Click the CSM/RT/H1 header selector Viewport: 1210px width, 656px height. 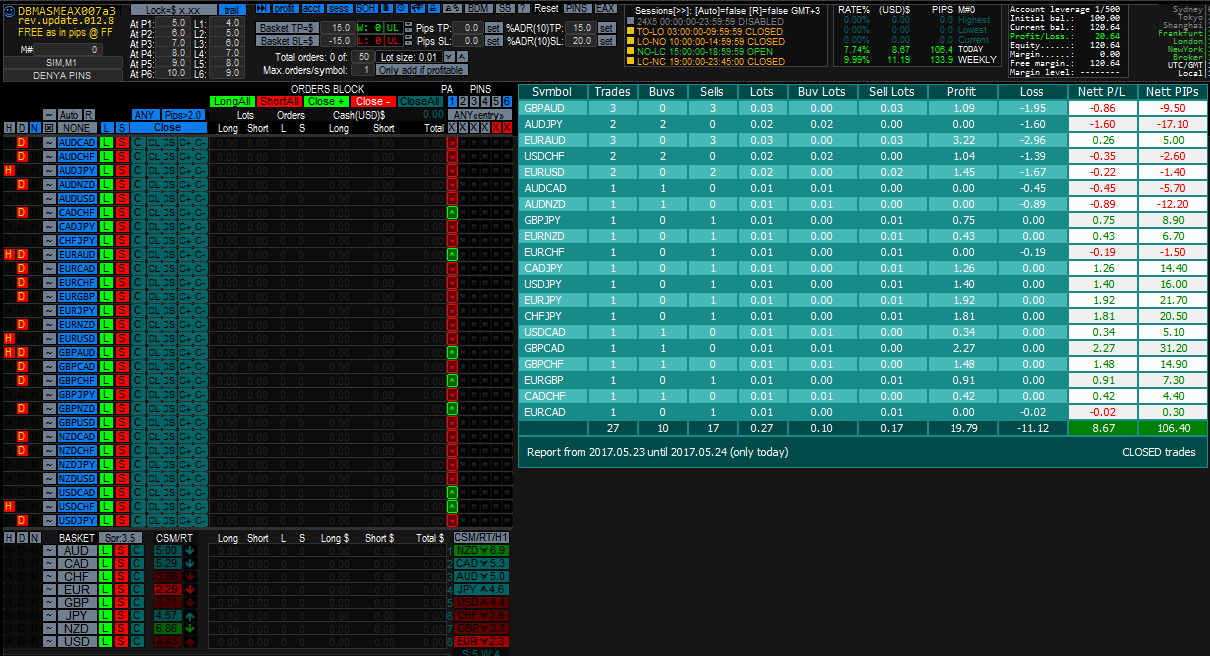pyautogui.click(x=482, y=537)
